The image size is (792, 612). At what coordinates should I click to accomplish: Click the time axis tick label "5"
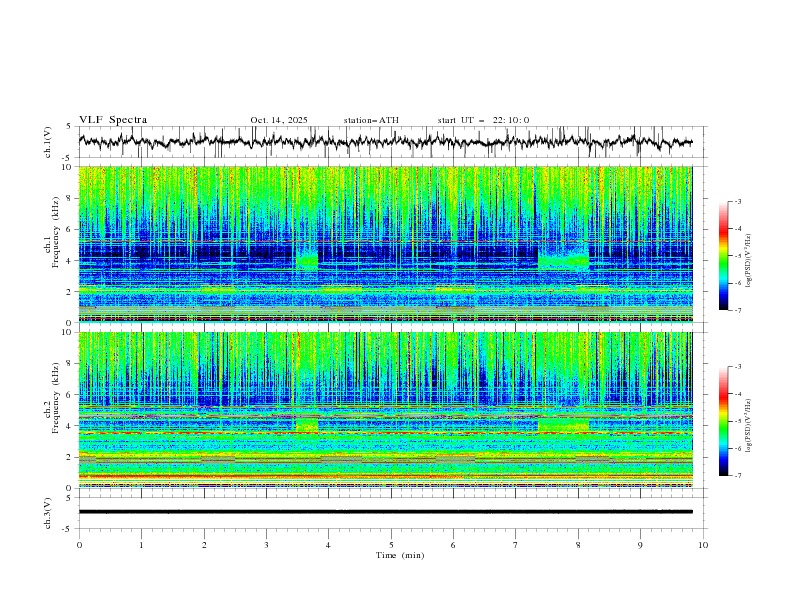click(x=391, y=545)
